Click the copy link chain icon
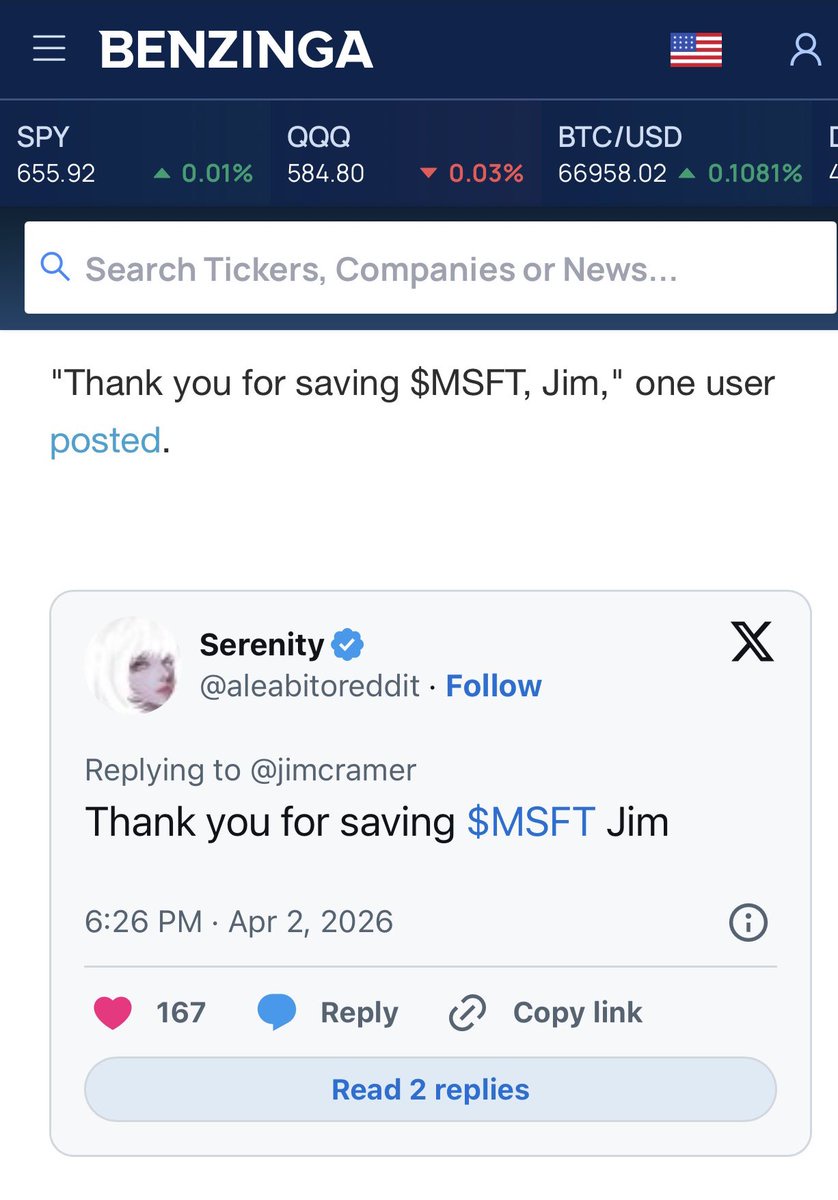This screenshot has height=1200, width=838. pos(467,1013)
